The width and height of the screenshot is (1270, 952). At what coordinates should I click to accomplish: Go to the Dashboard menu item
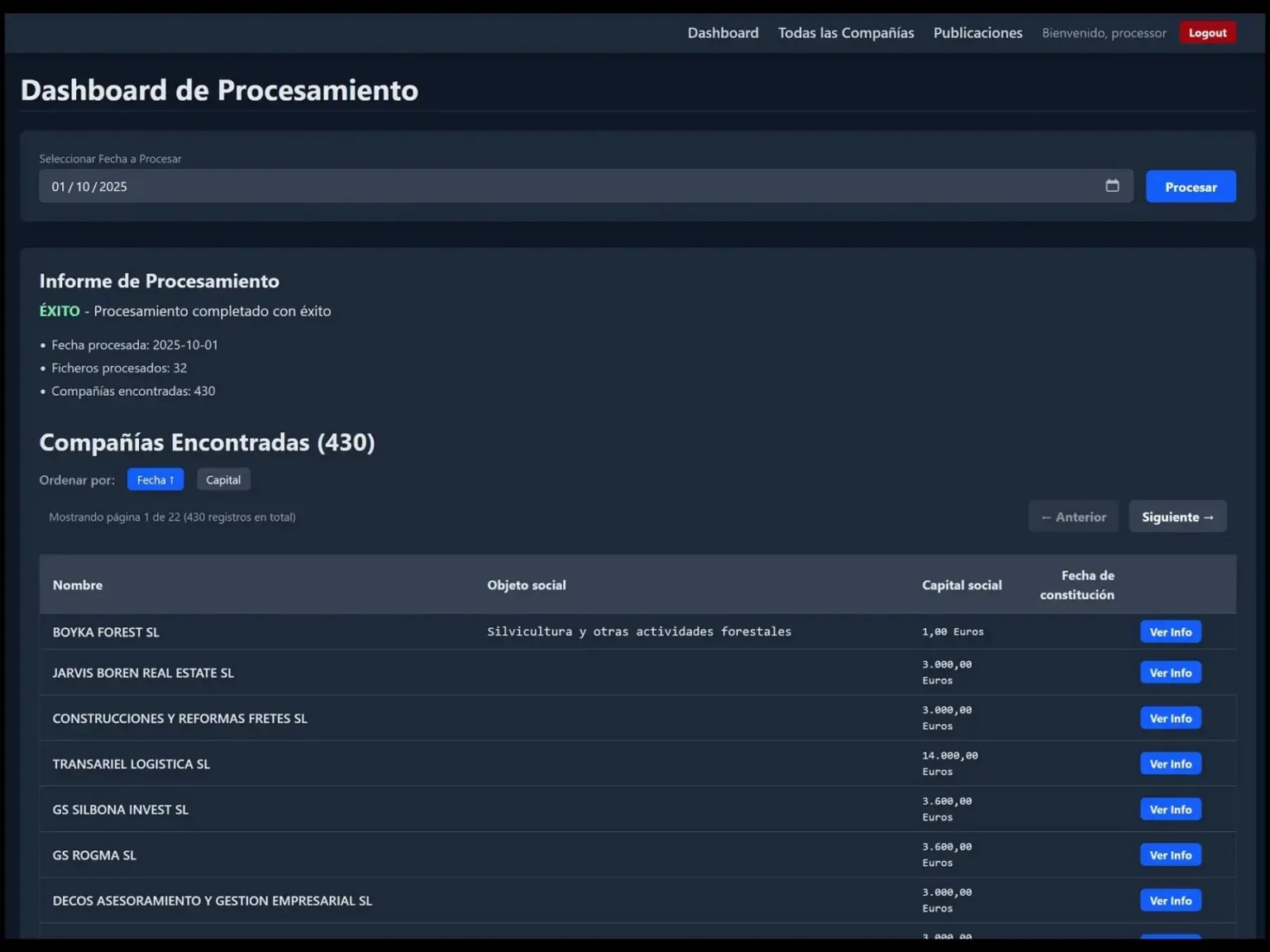pos(723,32)
